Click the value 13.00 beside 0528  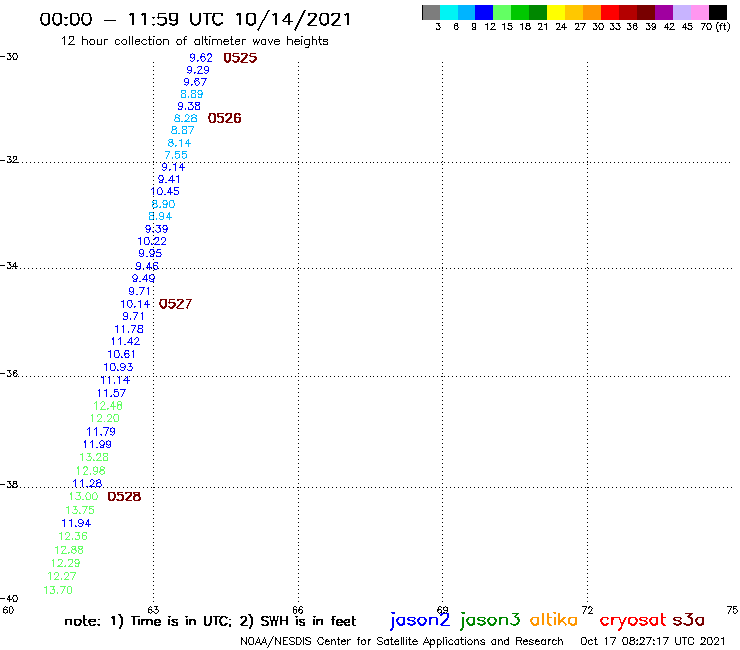(84, 497)
